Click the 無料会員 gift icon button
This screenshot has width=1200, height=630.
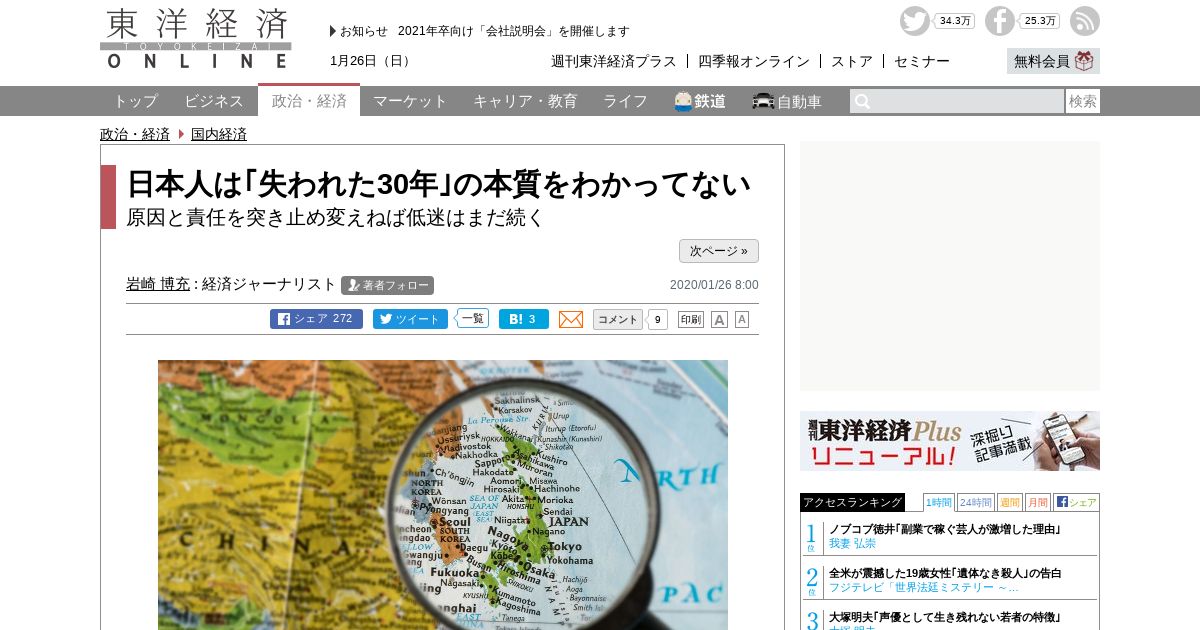[x=1053, y=61]
